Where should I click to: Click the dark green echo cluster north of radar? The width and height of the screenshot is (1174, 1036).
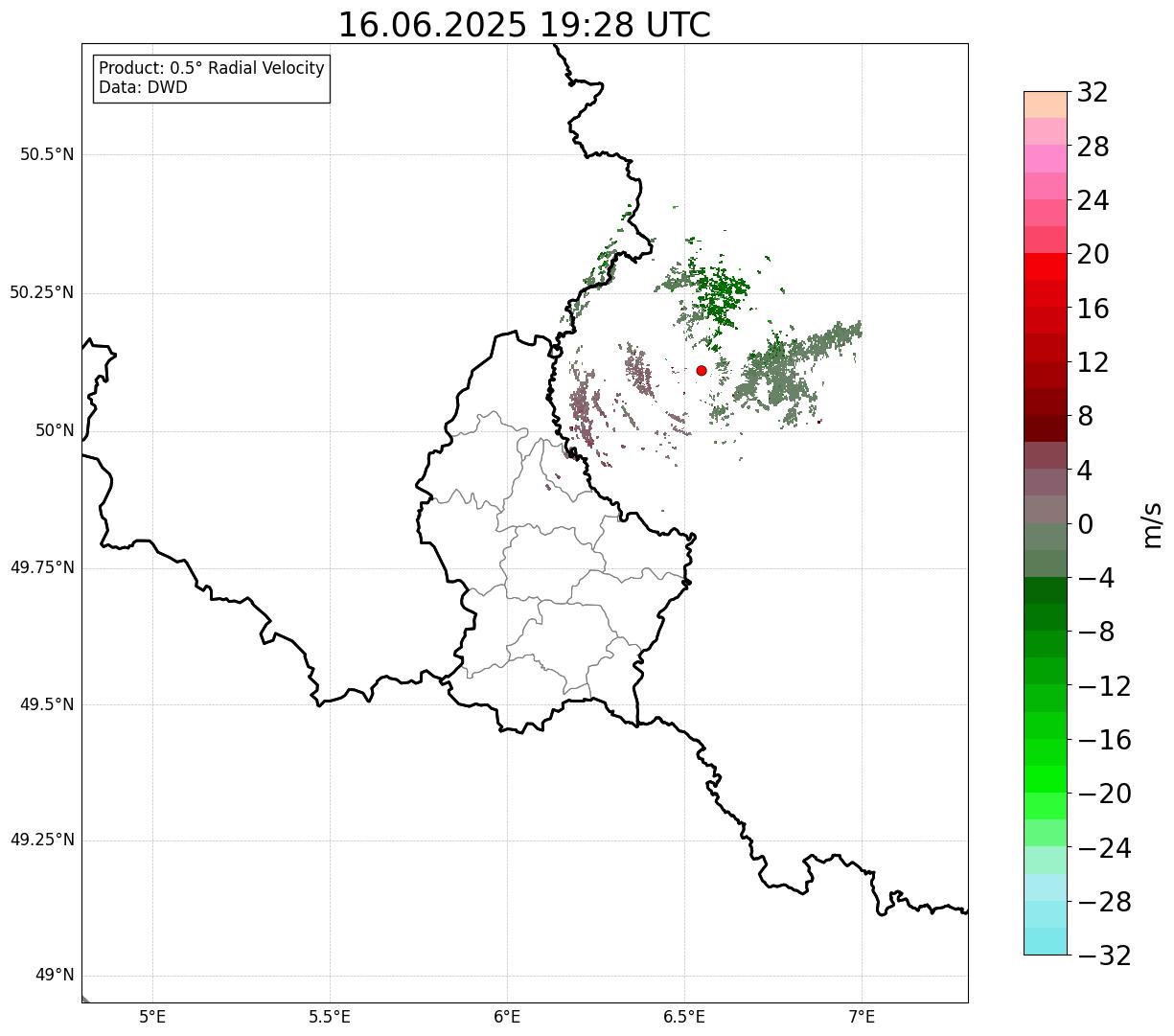[721, 292]
